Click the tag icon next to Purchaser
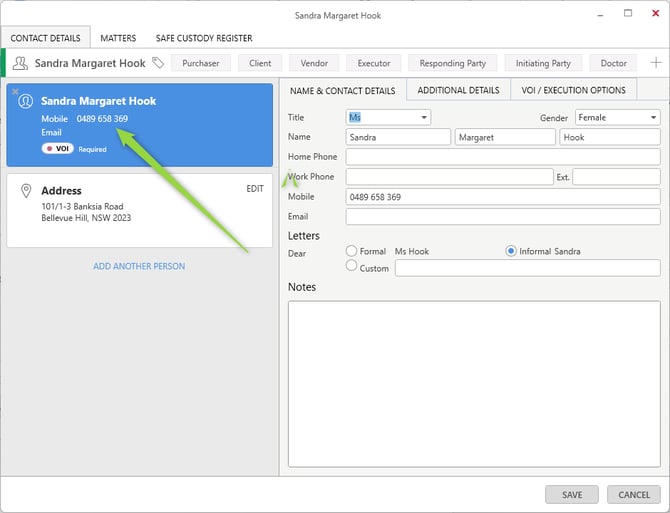Viewport: 670px width, 513px height. coord(157,63)
